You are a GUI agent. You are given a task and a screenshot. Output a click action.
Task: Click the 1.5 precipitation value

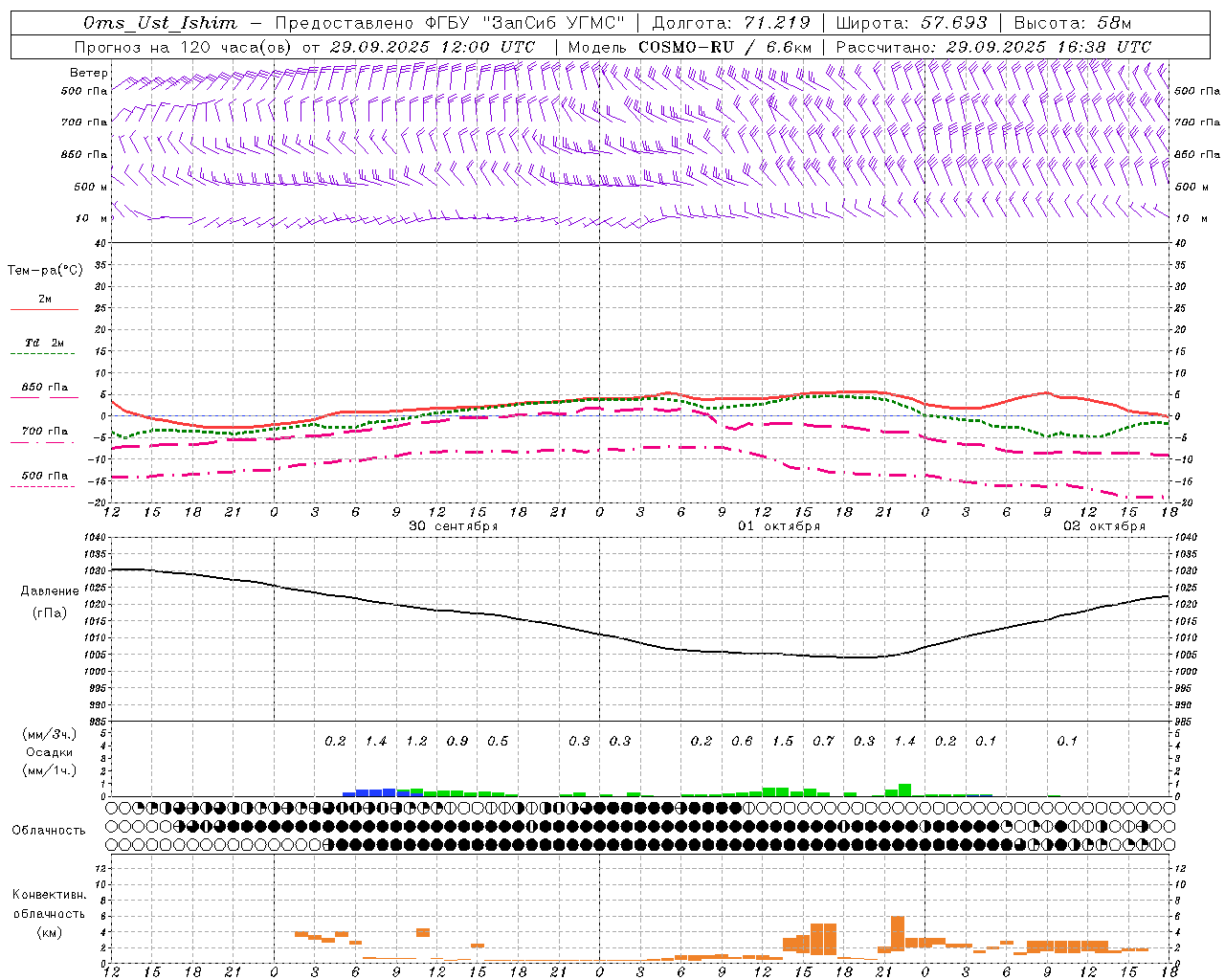click(x=783, y=741)
